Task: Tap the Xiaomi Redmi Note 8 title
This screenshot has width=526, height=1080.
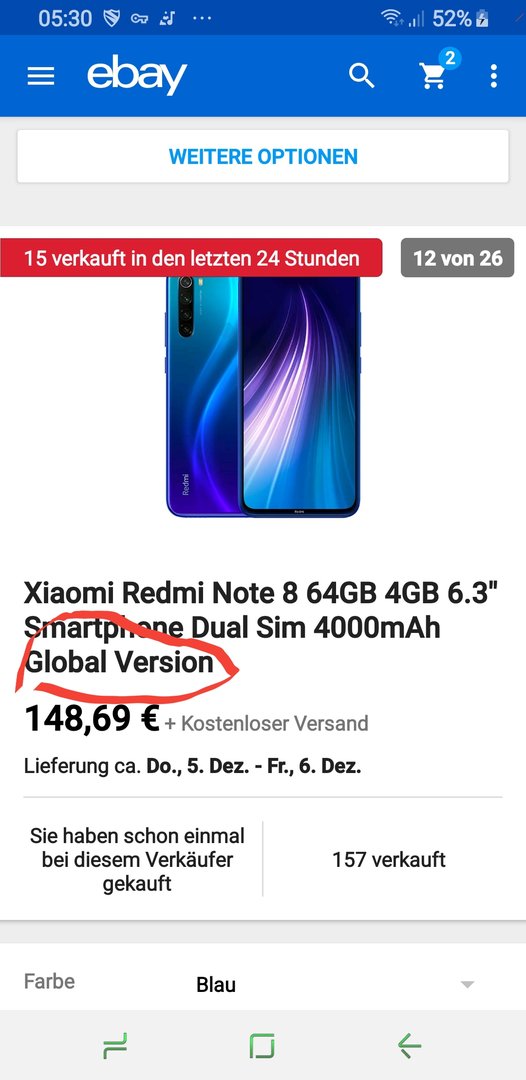Action: coord(261,627)
